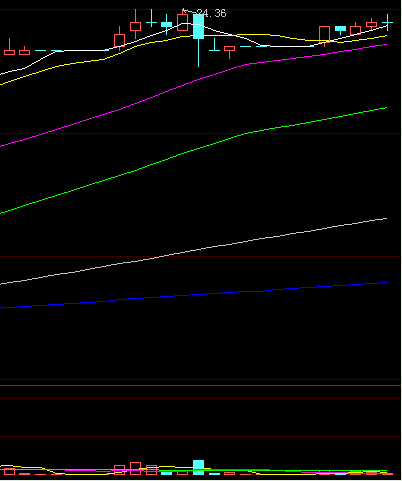Select the thick red horizontal divider line
This screenshot has height=481, width=402.
201,385
